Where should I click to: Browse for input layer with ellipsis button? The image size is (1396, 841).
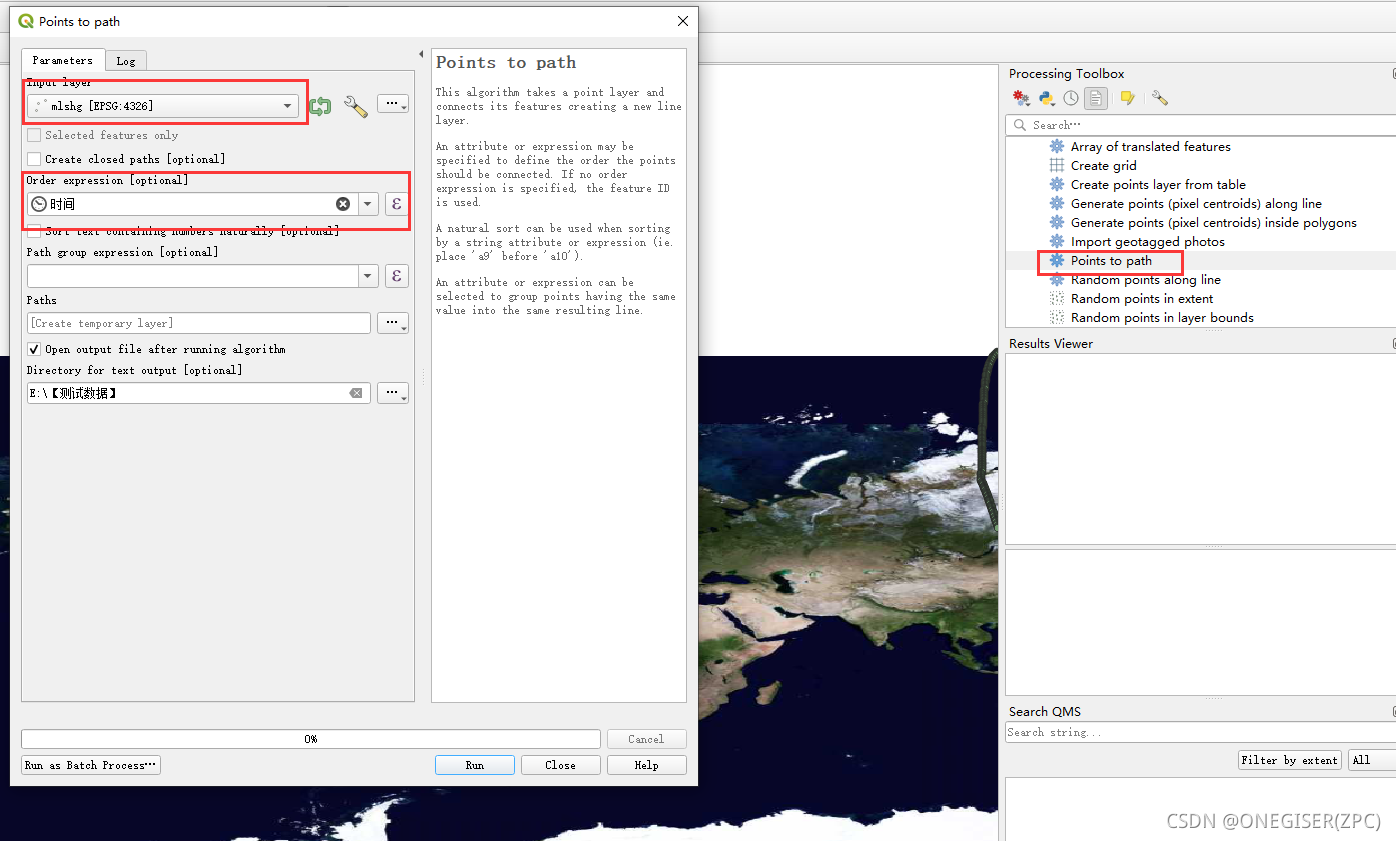coord(393,104)
